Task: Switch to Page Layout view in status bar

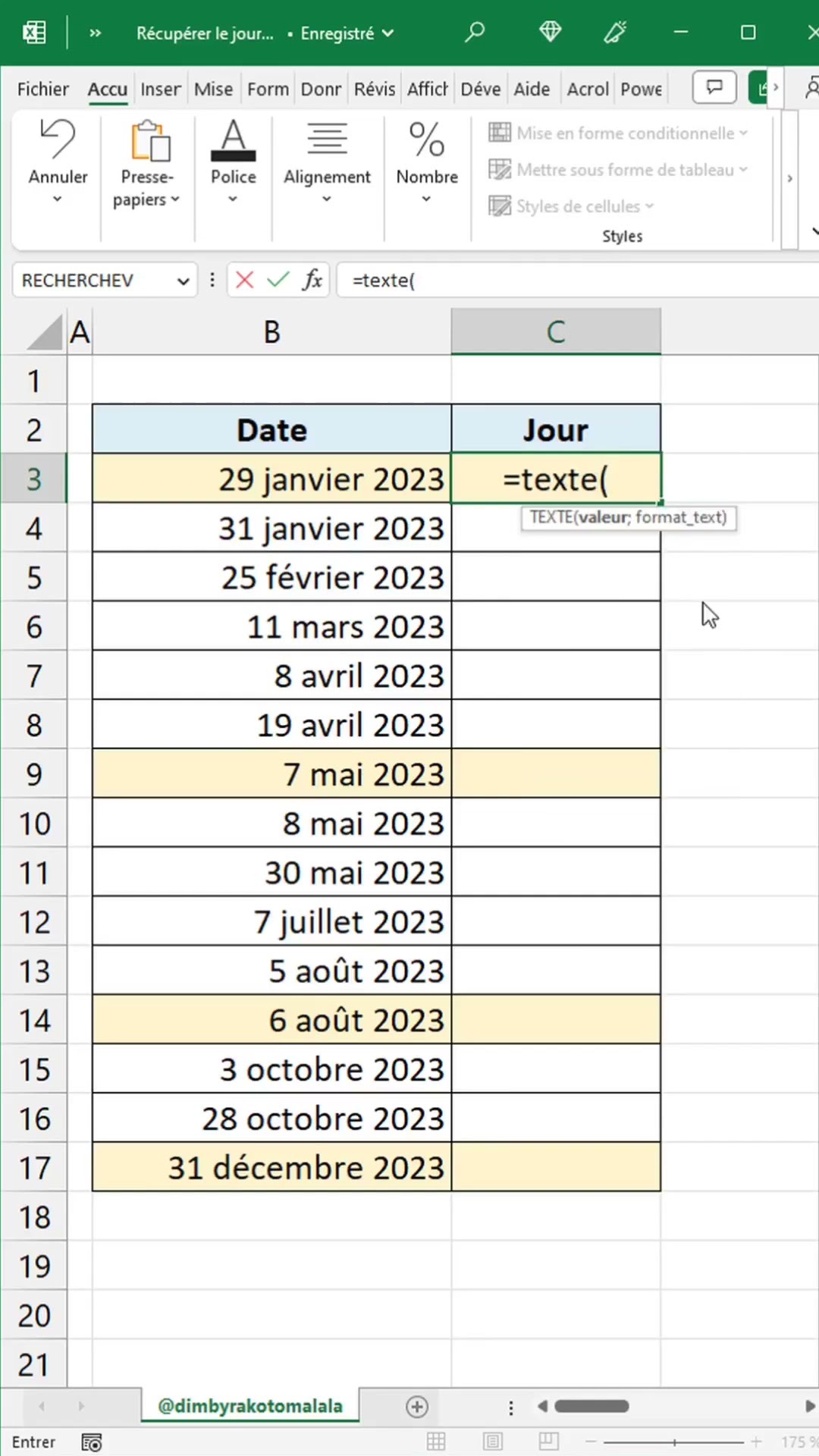Action: click(x=492, y=1442)
